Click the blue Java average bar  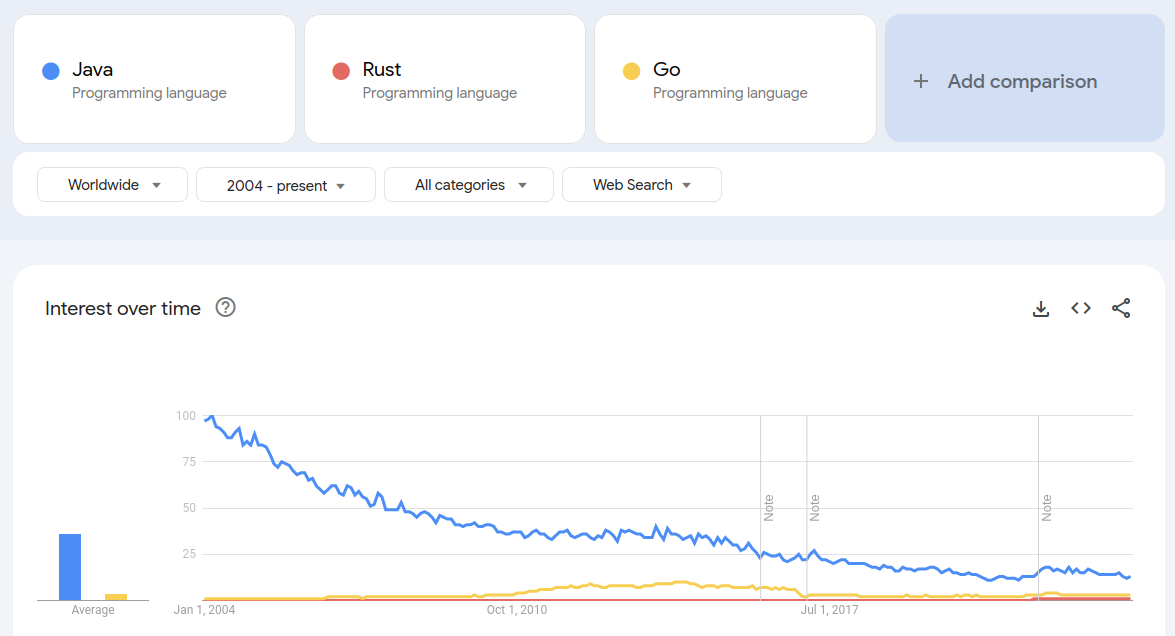coord(70,567)
